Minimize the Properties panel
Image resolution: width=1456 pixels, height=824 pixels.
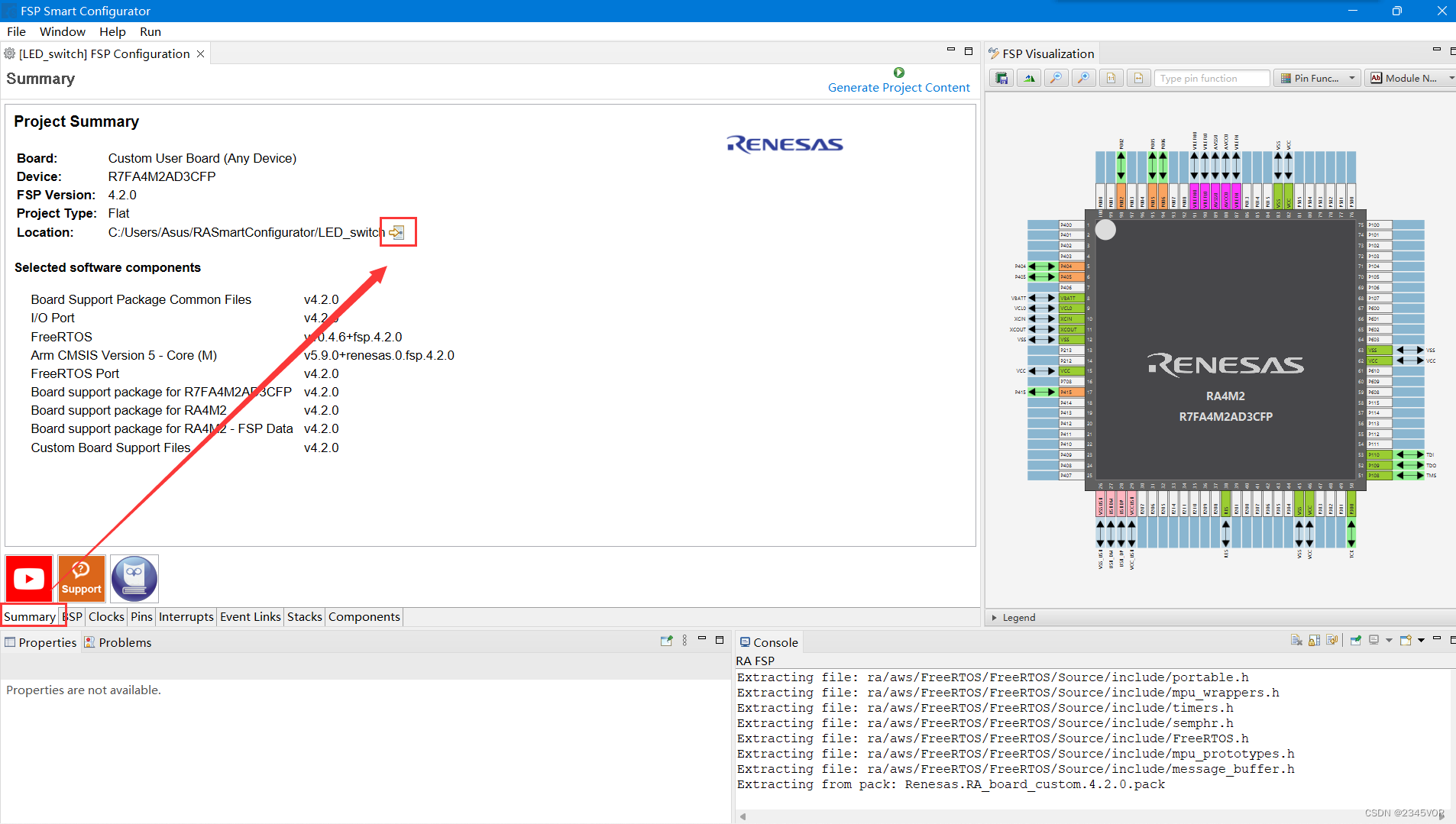[x=701, y=639]
